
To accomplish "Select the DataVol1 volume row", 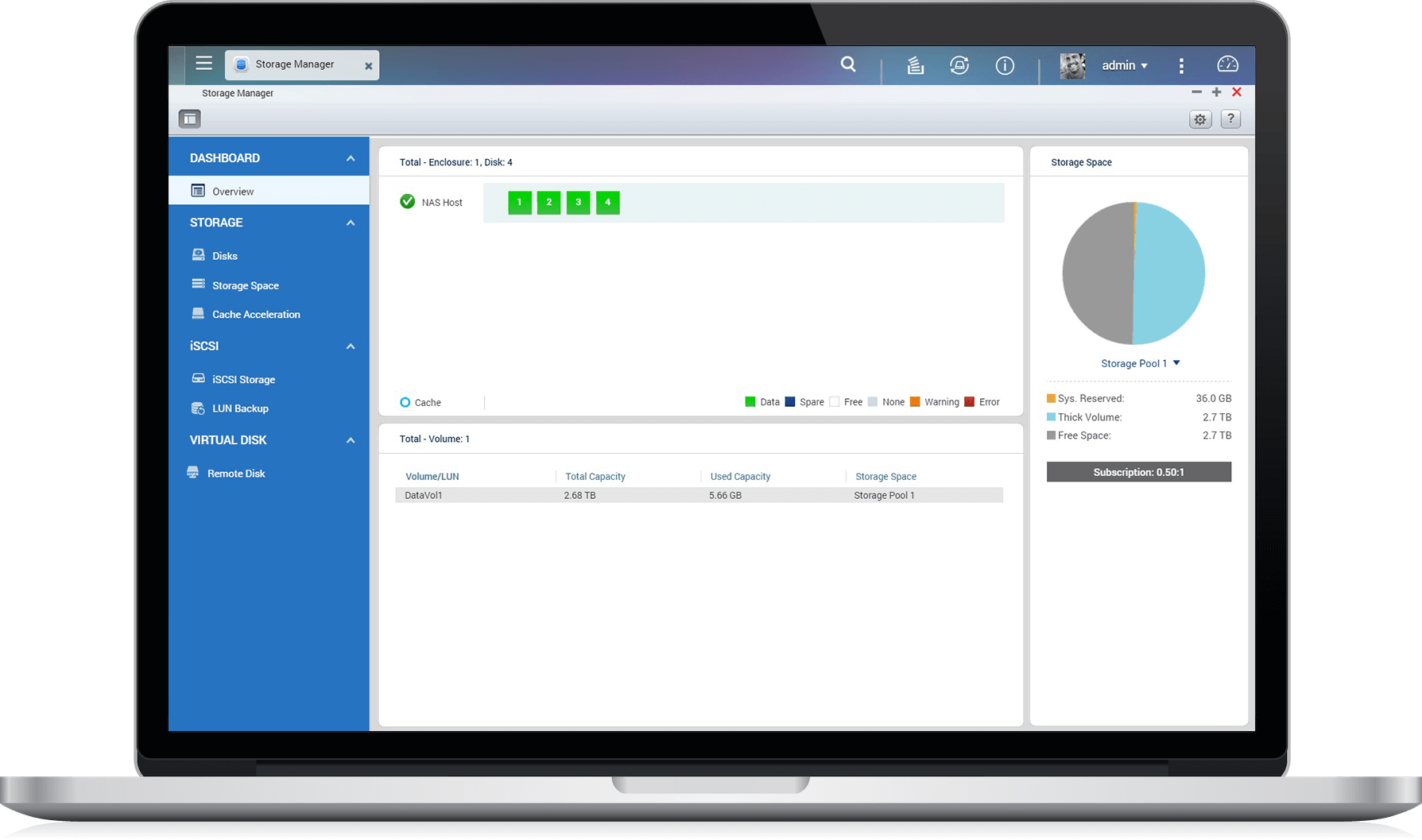I will [x=698, y=495].
